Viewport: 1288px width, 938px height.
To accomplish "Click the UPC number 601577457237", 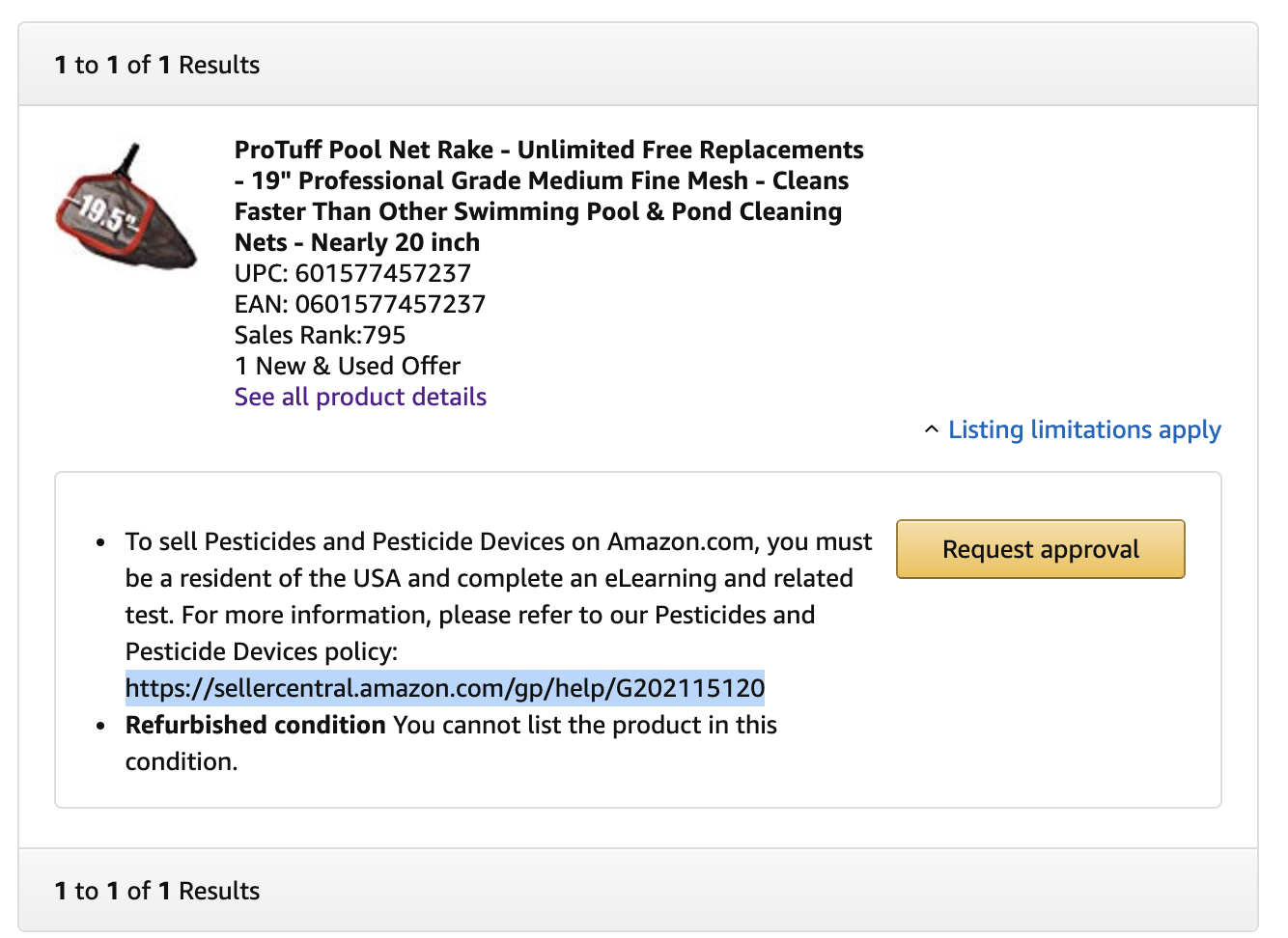I will (x=382, y=273).
